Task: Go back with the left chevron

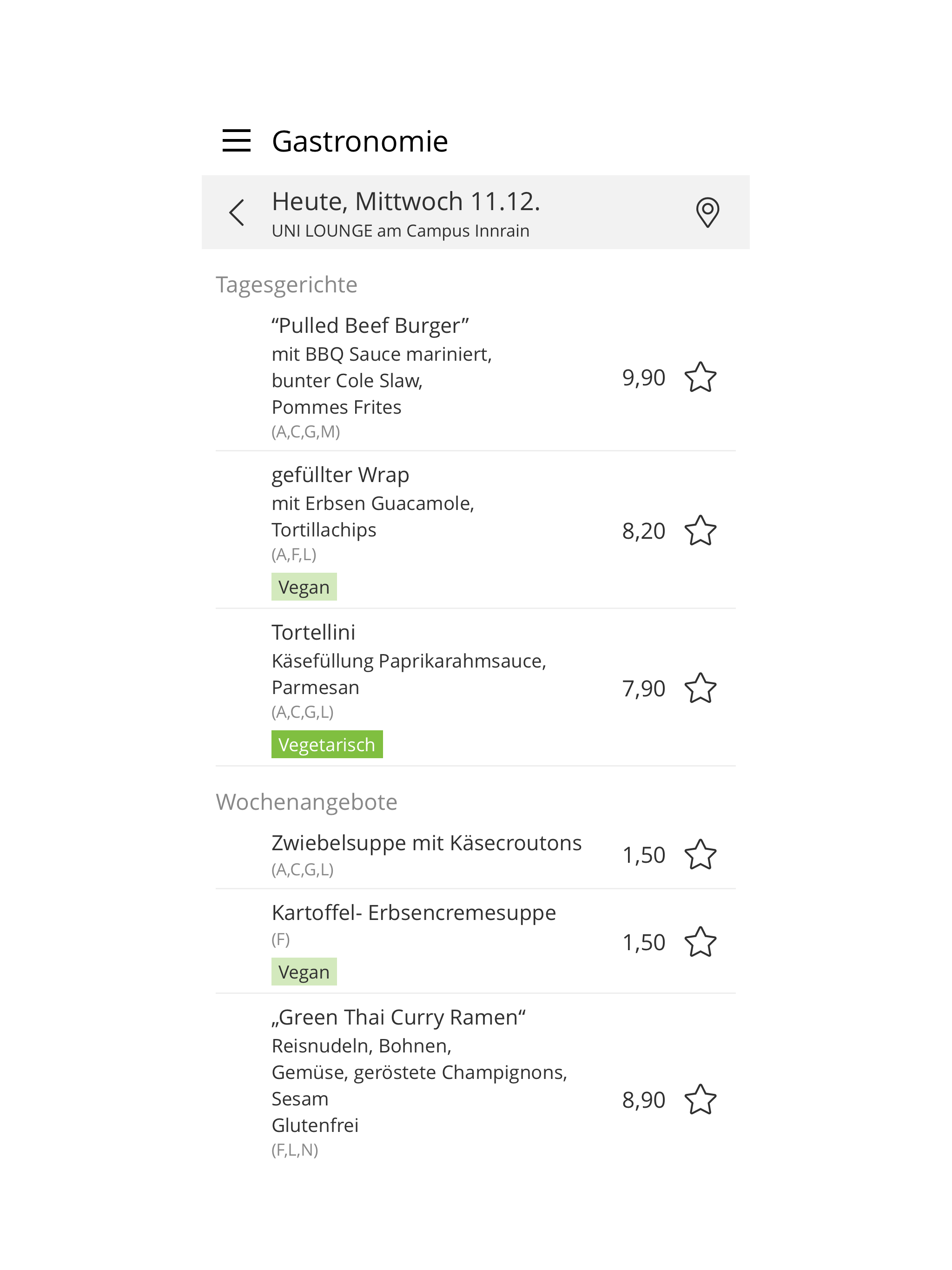Action: coord(237,213)
